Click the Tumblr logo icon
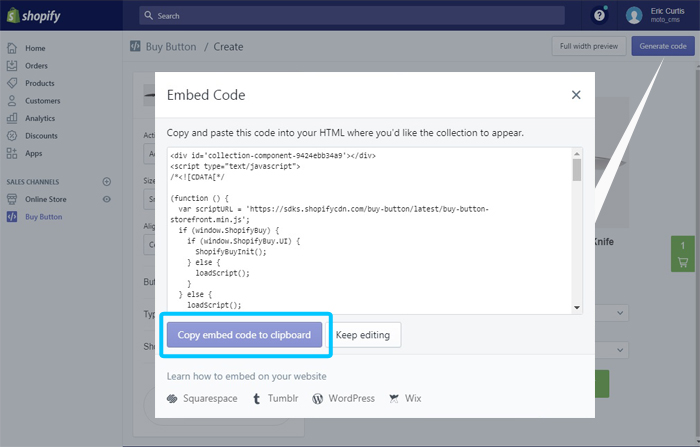 click(x=256, y=399)
